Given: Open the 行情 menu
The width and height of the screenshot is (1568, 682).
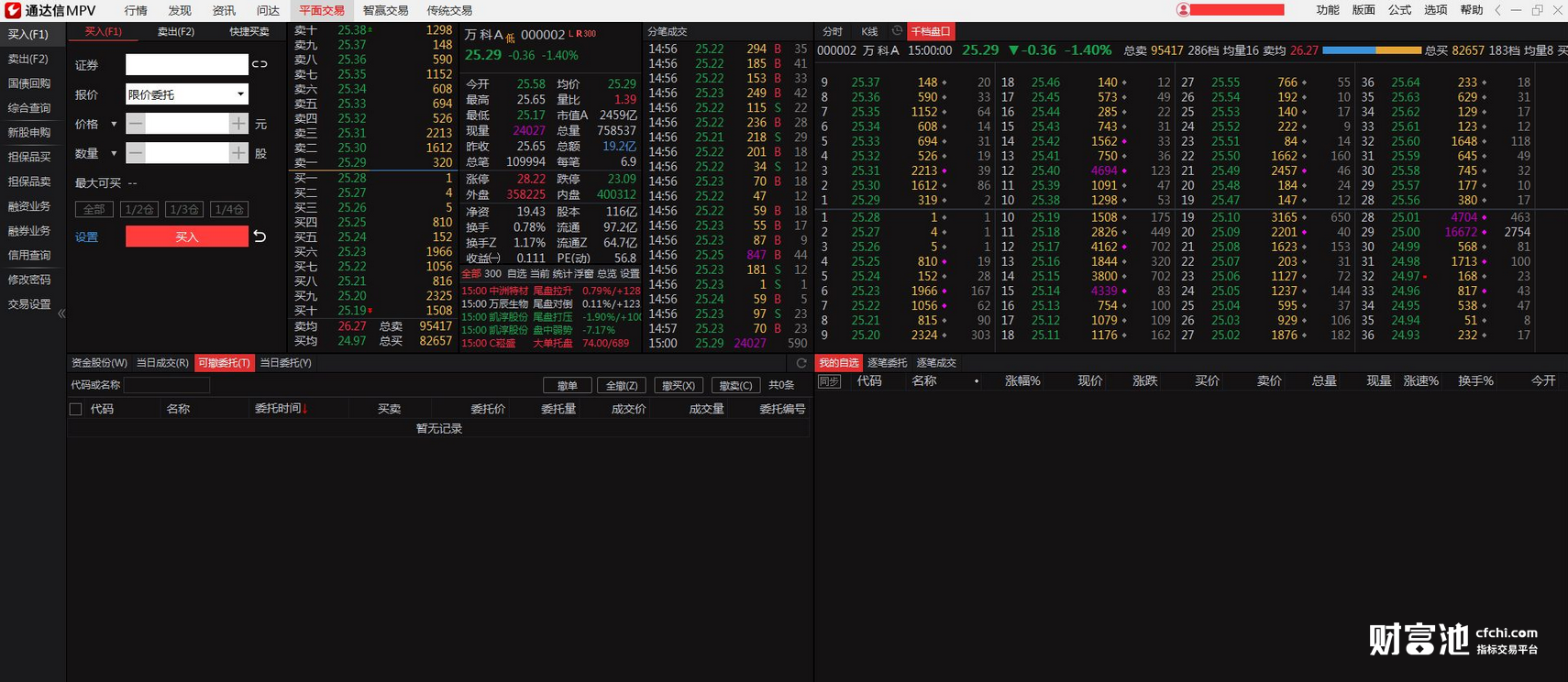Looking at the screenshot, I should 136,10.
